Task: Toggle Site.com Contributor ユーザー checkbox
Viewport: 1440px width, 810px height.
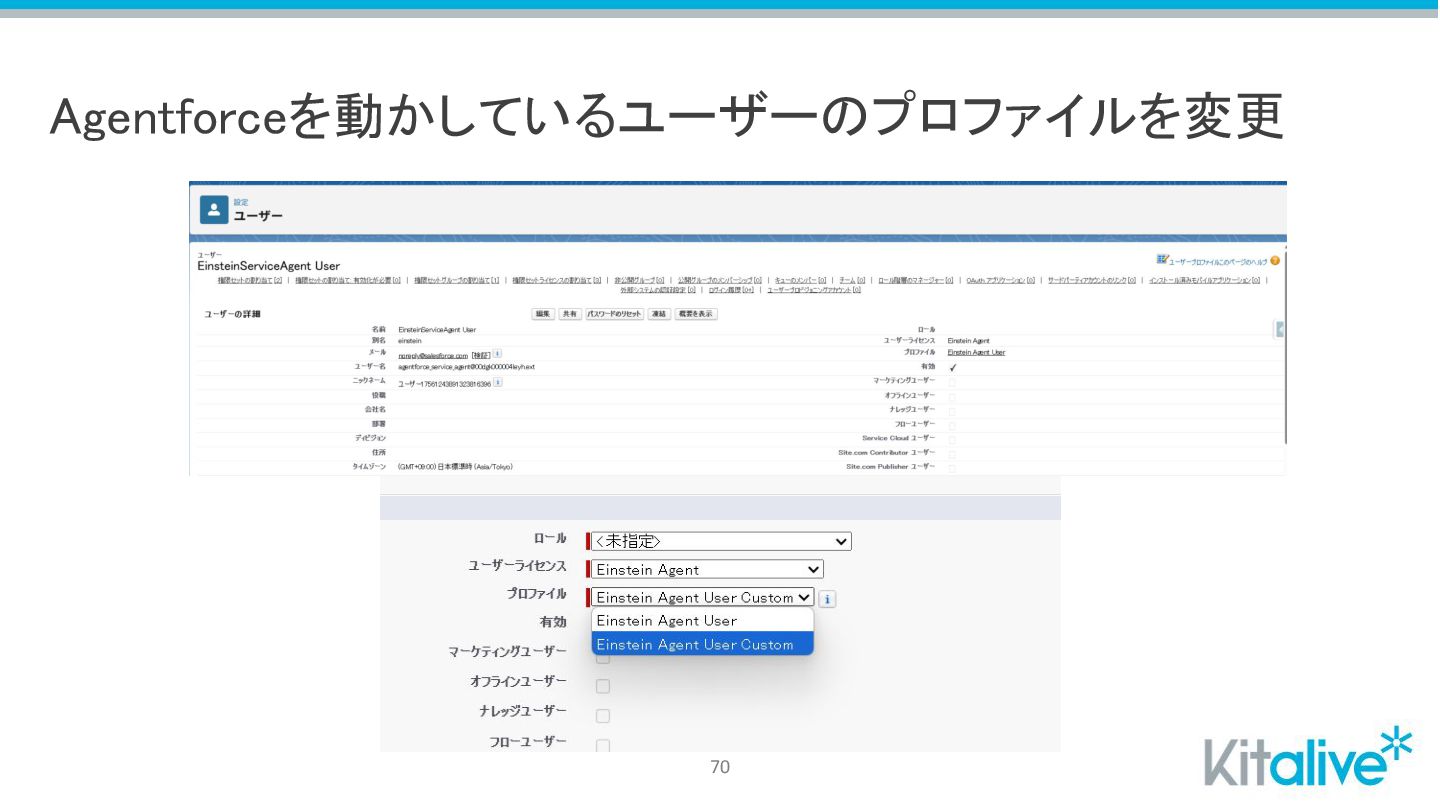Action: tap(952, 453)
